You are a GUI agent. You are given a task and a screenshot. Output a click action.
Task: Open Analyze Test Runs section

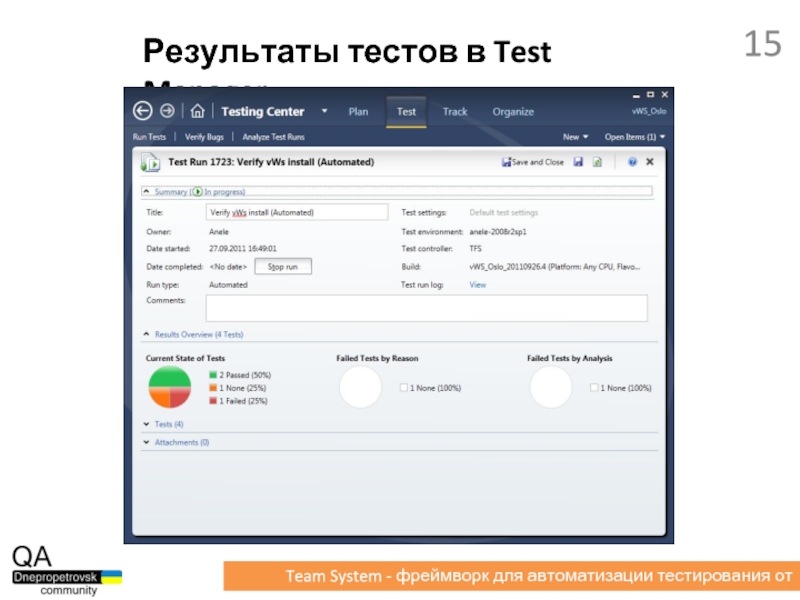273,137
